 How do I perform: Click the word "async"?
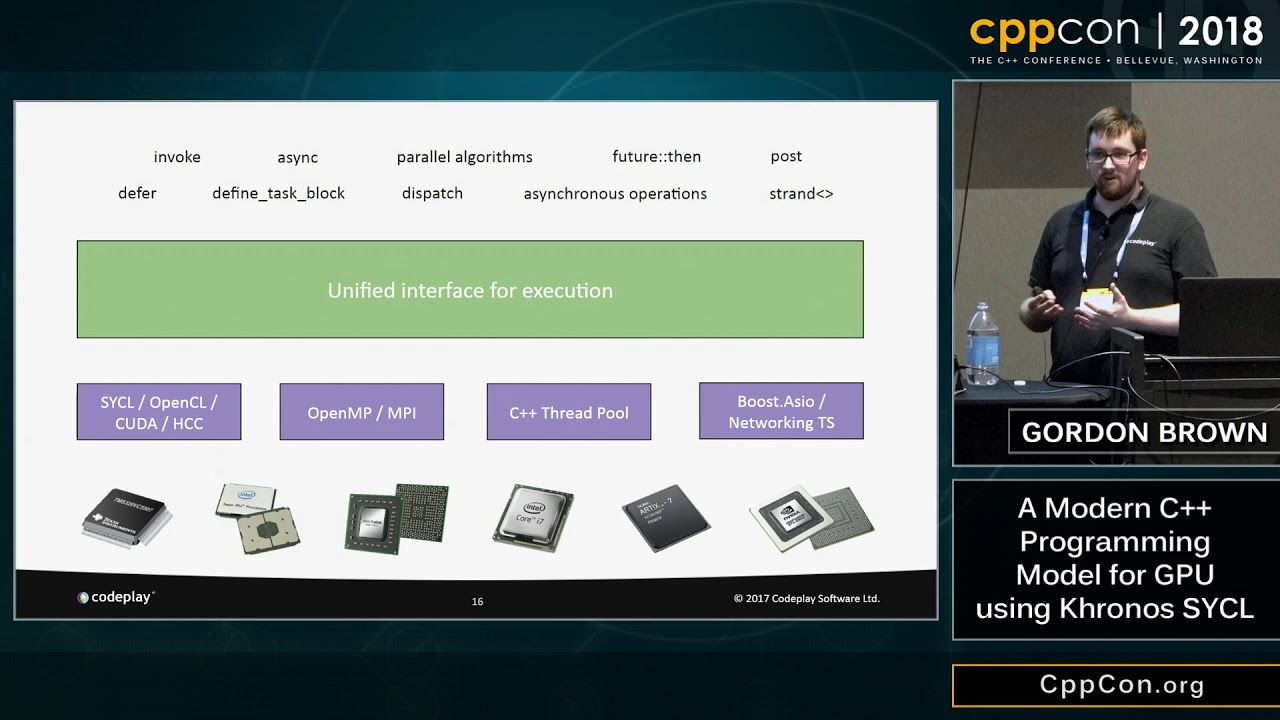tap(298, 158)
